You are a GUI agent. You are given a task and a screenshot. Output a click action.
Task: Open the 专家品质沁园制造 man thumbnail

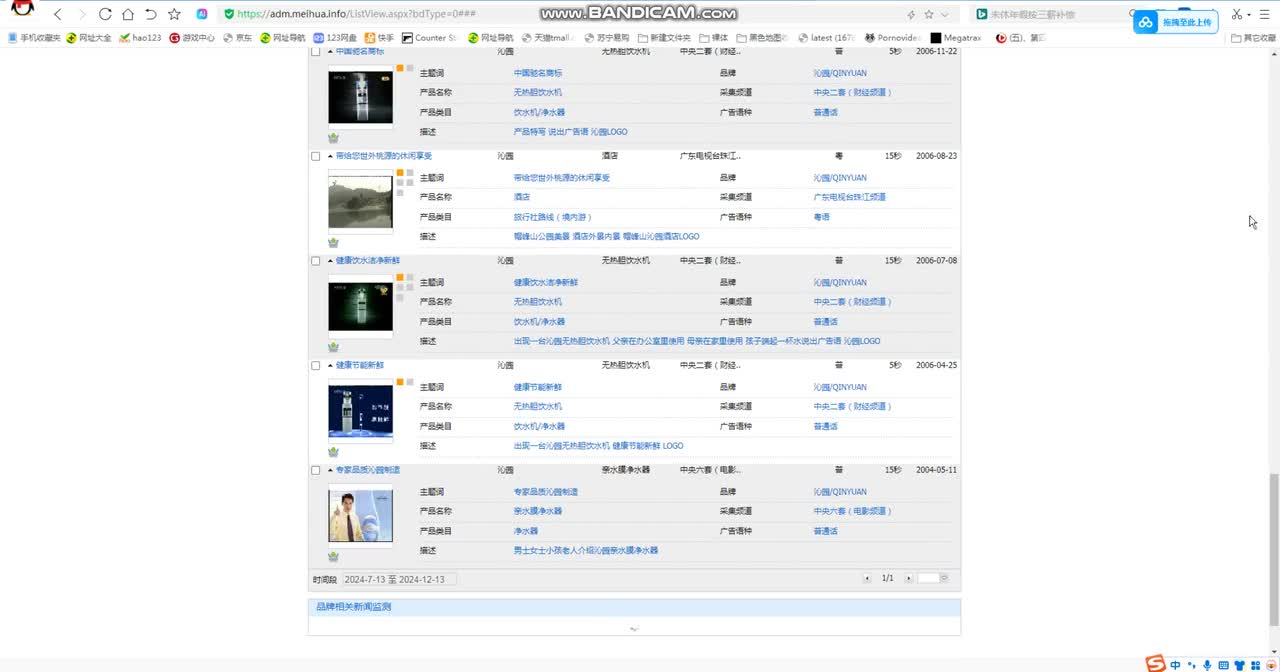[360, 515]
